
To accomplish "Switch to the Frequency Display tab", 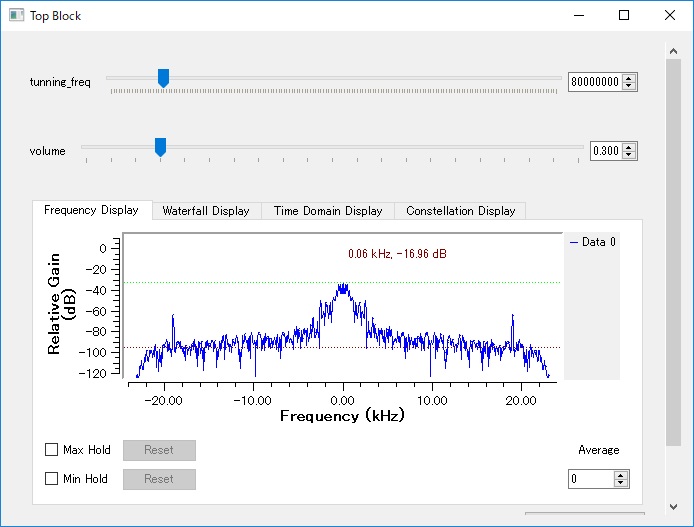I will click(x=92, y=210).
